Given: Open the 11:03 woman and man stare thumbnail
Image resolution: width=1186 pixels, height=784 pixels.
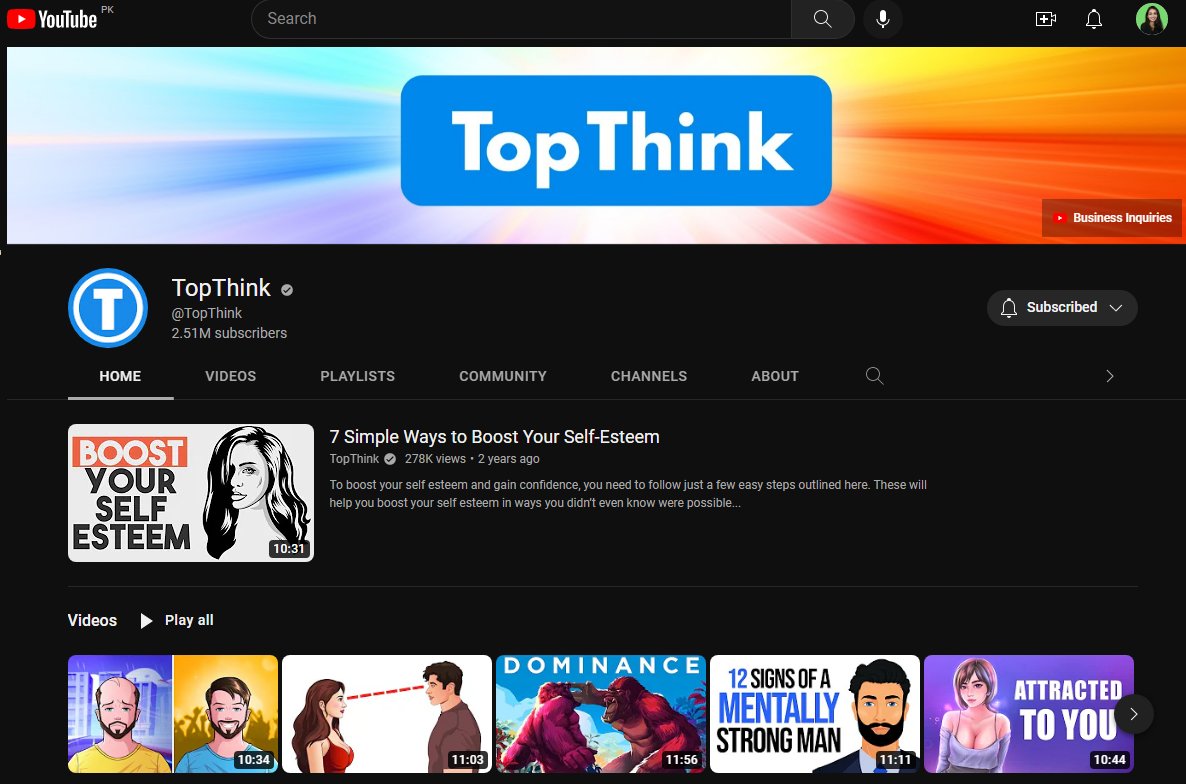Looking at the screenshot, I should [x=387, y=714].
